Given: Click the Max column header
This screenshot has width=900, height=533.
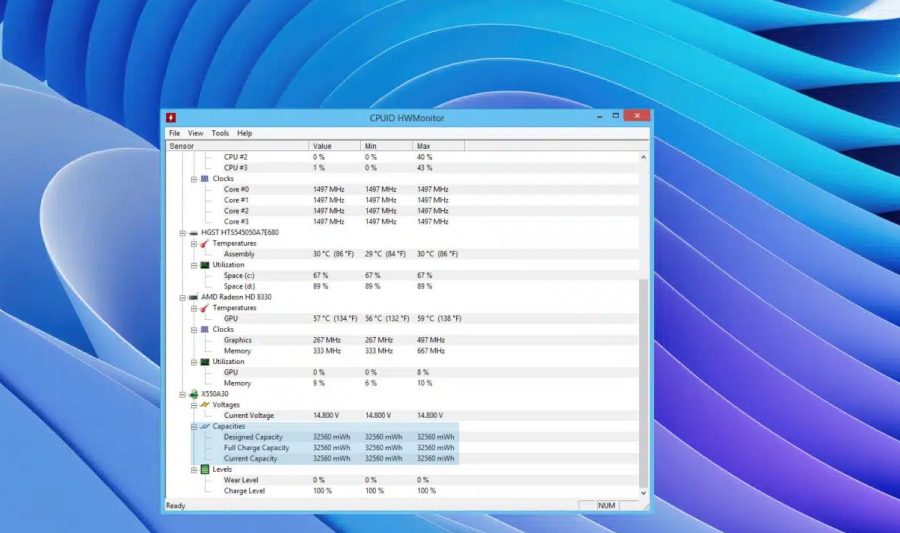Looking at the screenshot, I should pos(439,146).
